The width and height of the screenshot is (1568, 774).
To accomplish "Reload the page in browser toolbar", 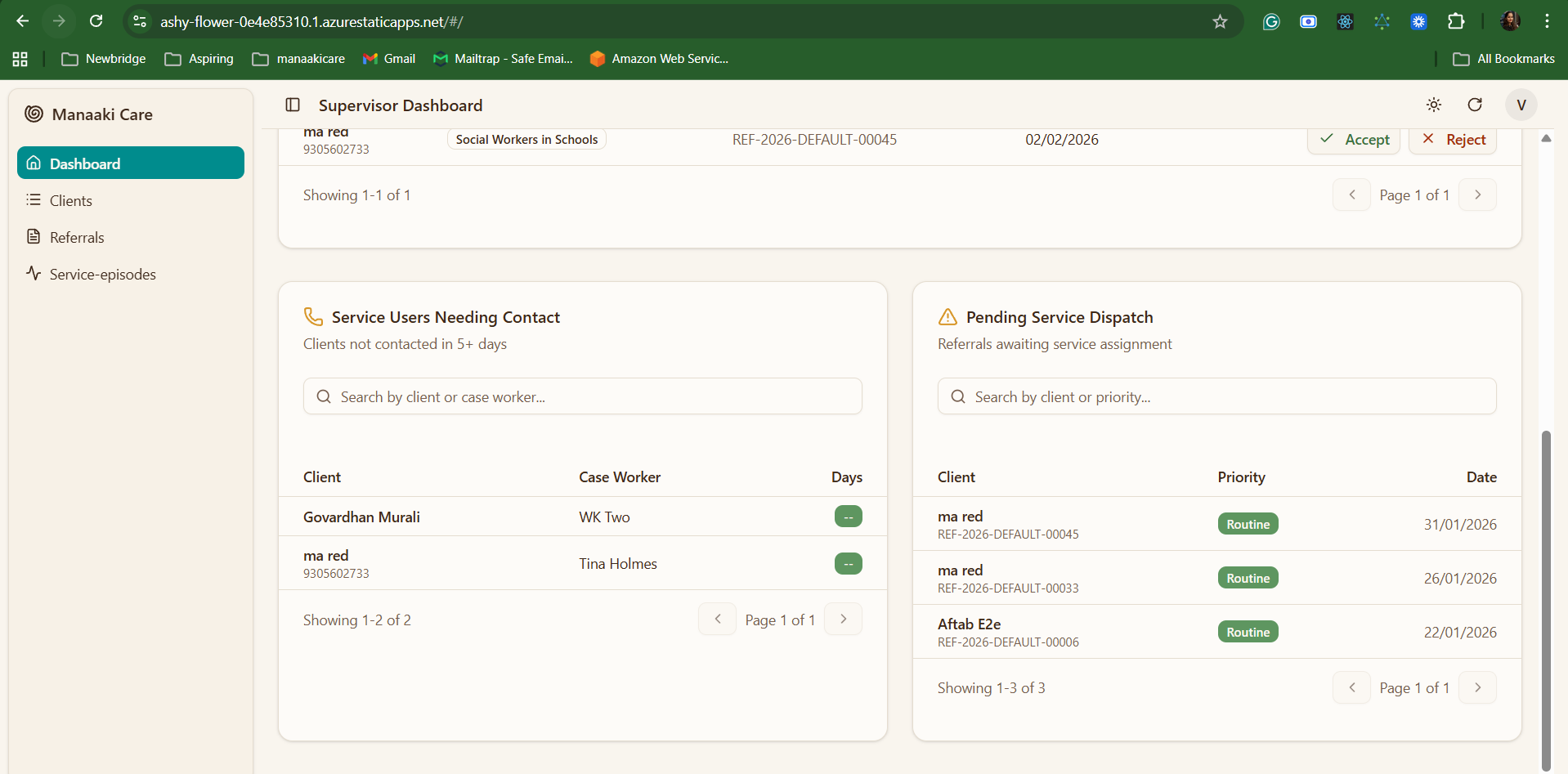I will click(x=96, y=22).
